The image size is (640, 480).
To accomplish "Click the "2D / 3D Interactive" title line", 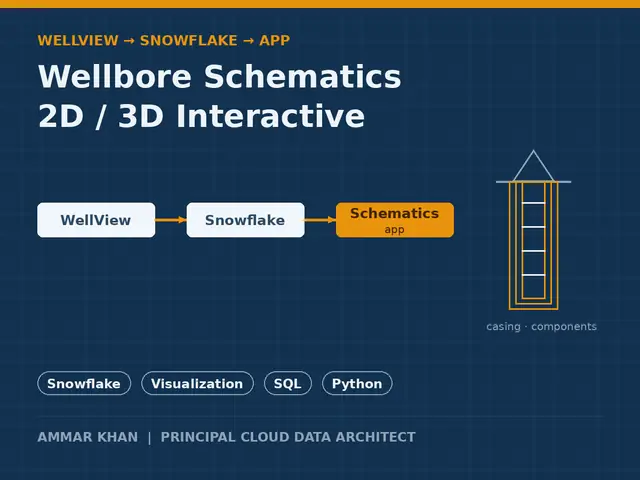I will 201,116.
